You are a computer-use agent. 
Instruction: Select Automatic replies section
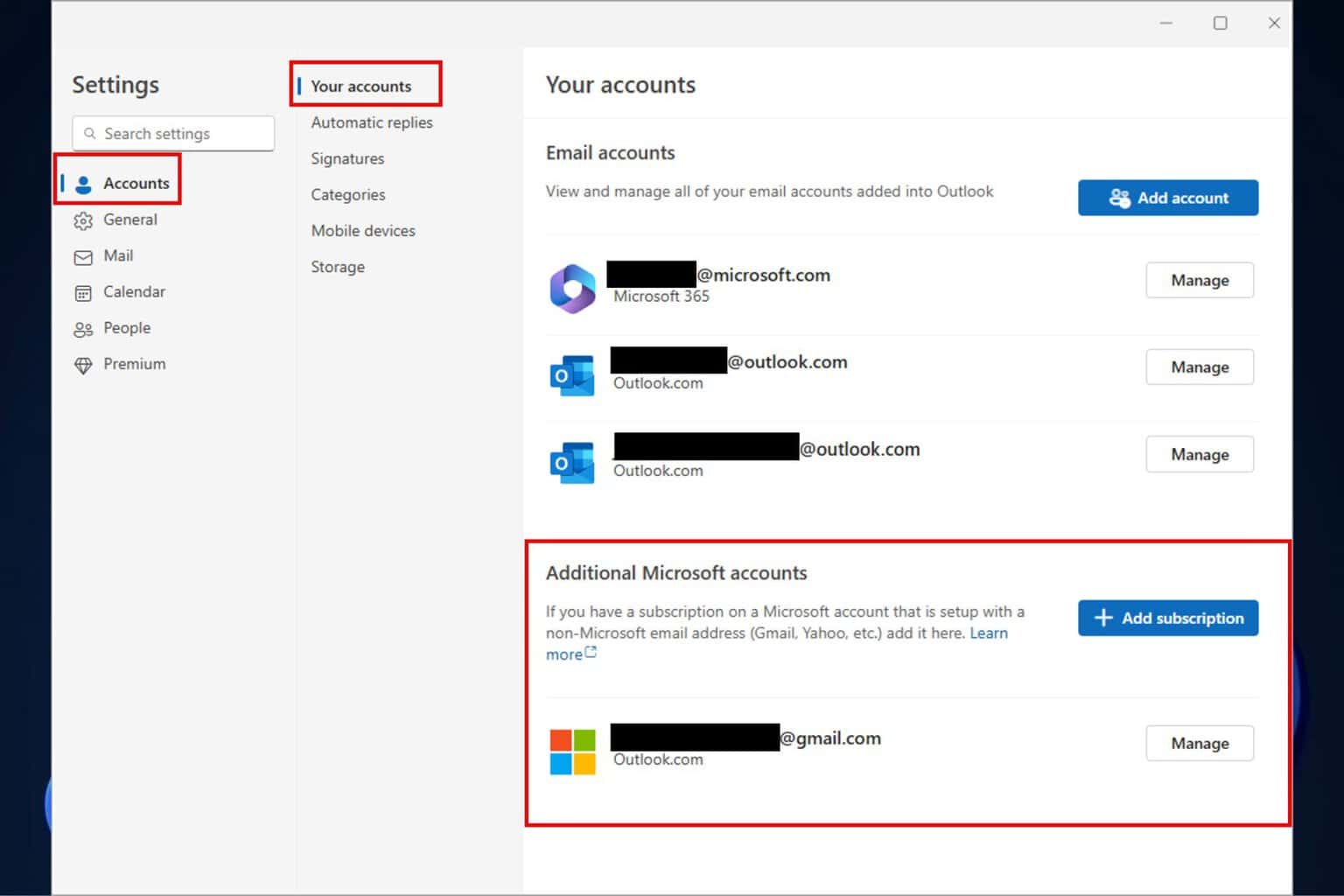point(372,122)
